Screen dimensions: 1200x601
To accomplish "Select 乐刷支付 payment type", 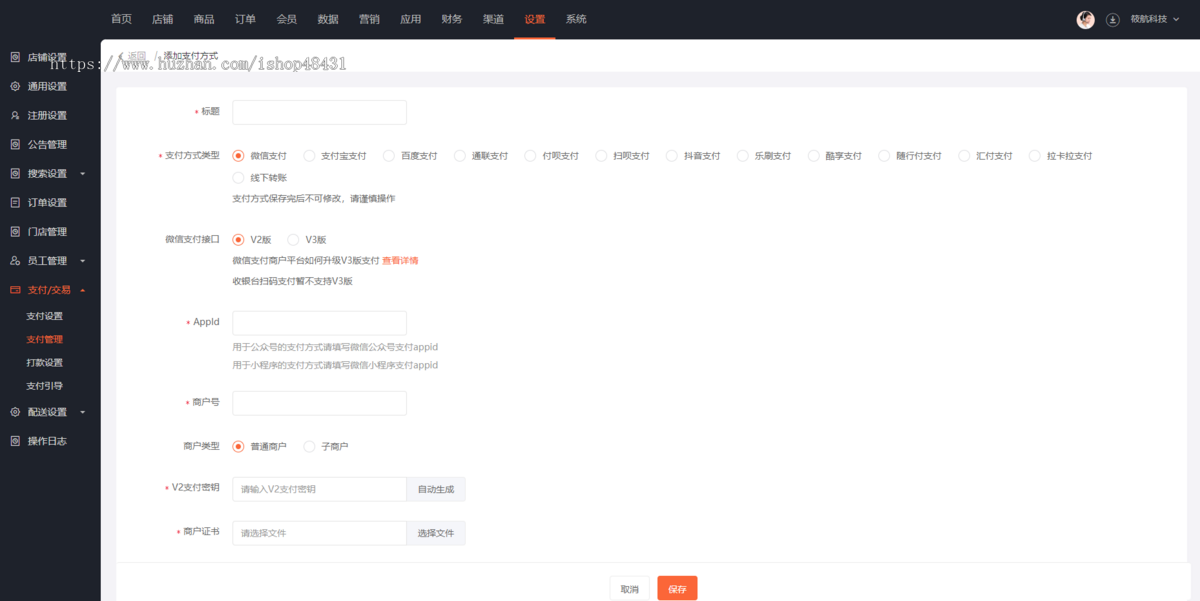I will pyautogui.click(x=743, y=156).
